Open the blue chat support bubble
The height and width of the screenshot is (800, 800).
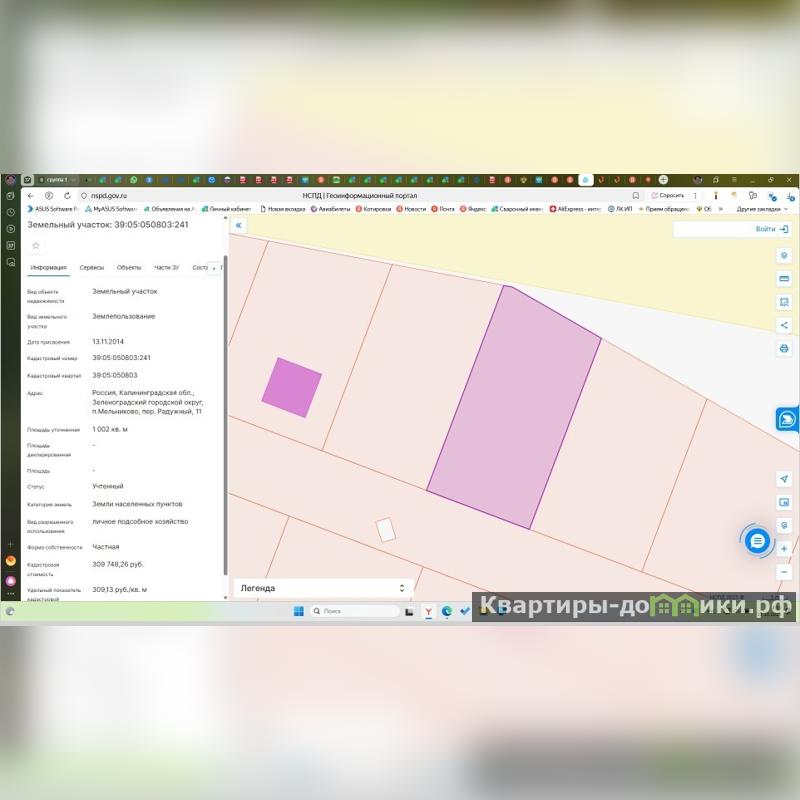(x=758, y=541)
